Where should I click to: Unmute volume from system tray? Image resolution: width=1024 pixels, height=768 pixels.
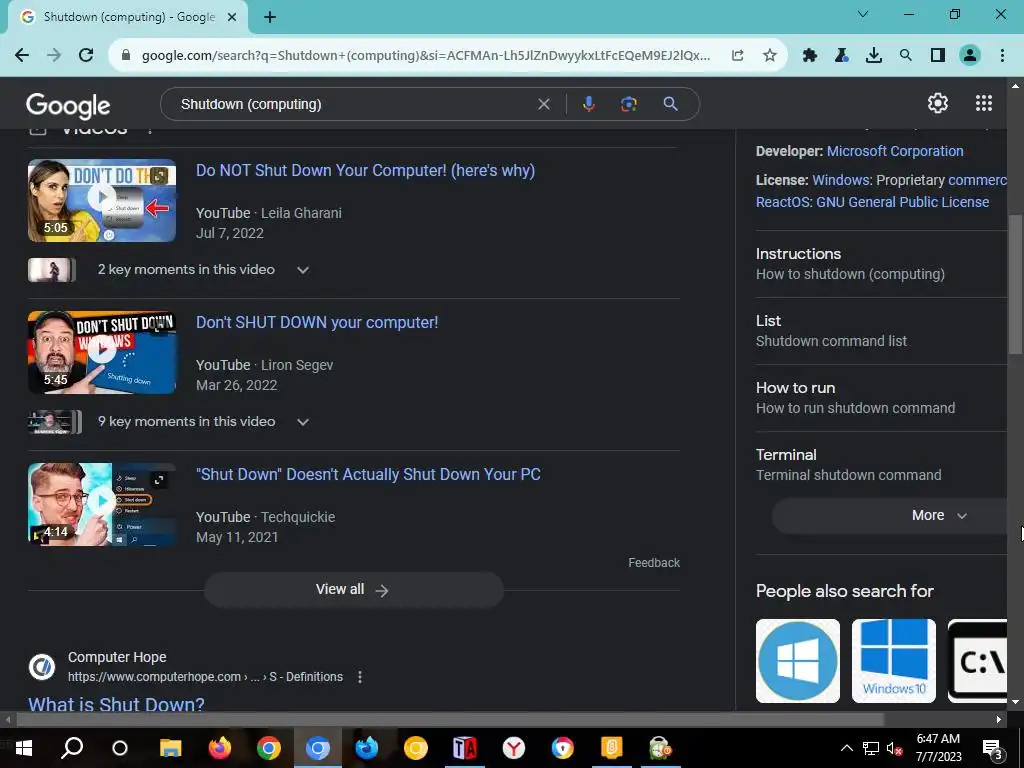pyautogui.click(x=895, y=748)
